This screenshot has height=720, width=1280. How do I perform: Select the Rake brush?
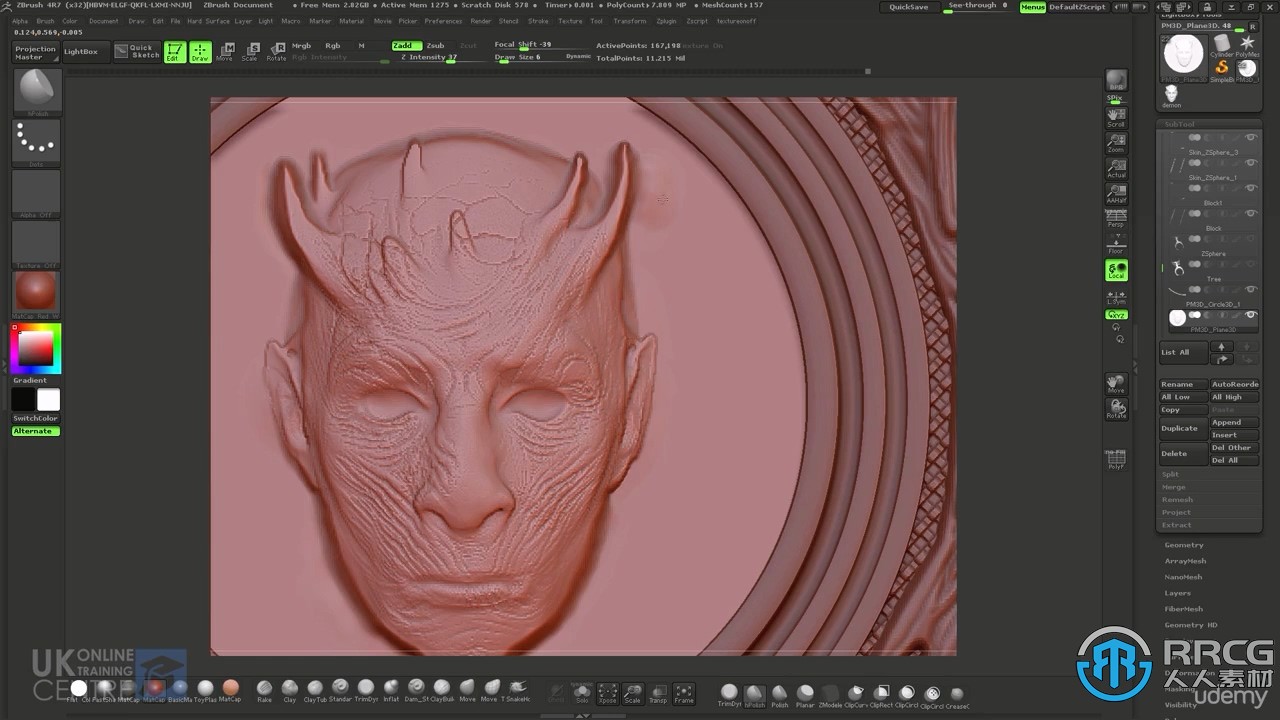[x=264, y=690]
